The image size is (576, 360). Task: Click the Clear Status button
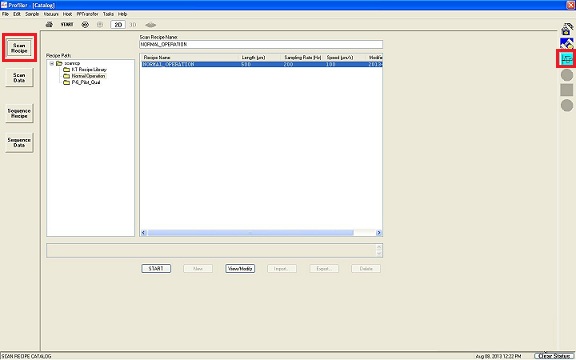554,356
